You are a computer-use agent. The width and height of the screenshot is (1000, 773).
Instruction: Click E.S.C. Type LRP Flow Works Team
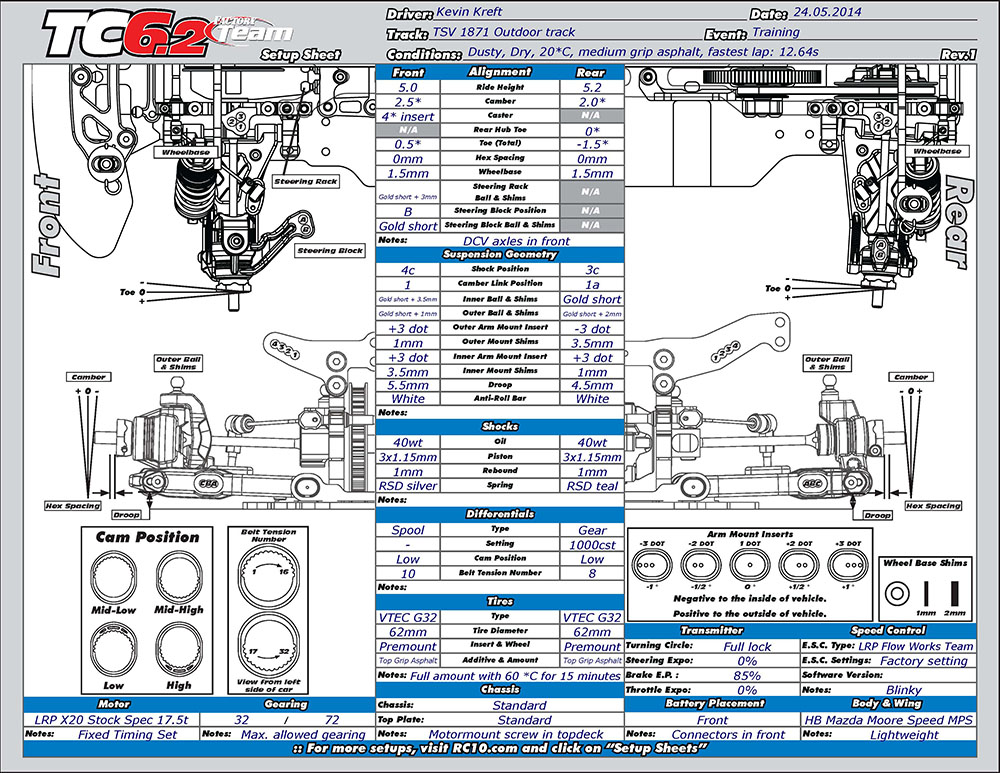point(916,646)
